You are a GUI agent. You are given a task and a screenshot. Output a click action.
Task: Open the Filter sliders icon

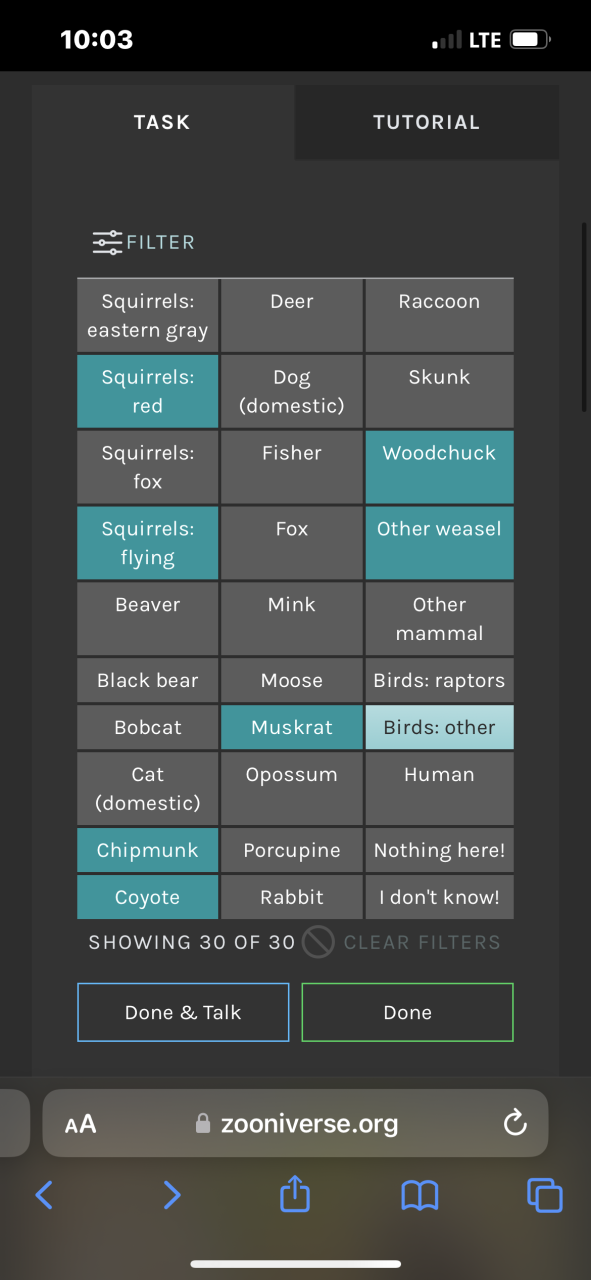tap(107, 242)
